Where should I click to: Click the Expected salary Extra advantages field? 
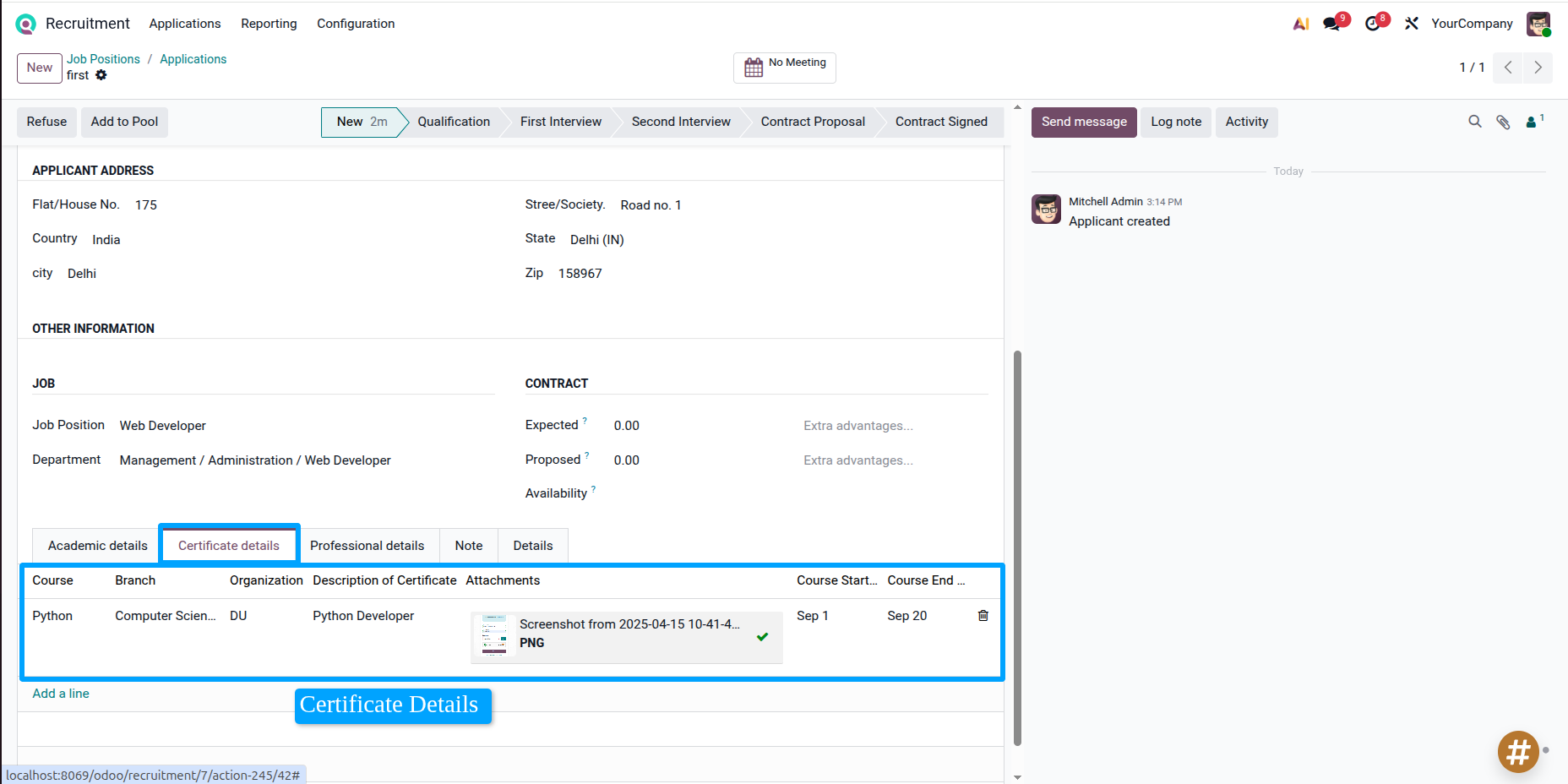[x=858, y=426]
